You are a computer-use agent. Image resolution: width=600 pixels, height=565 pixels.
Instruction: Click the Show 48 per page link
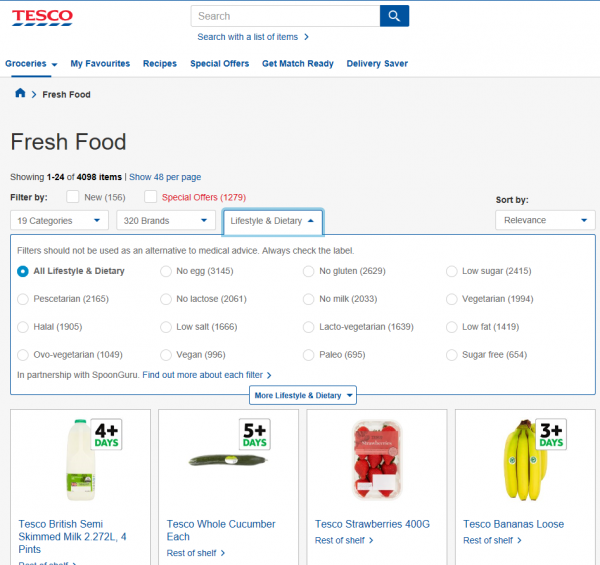(x=165, y=177)
